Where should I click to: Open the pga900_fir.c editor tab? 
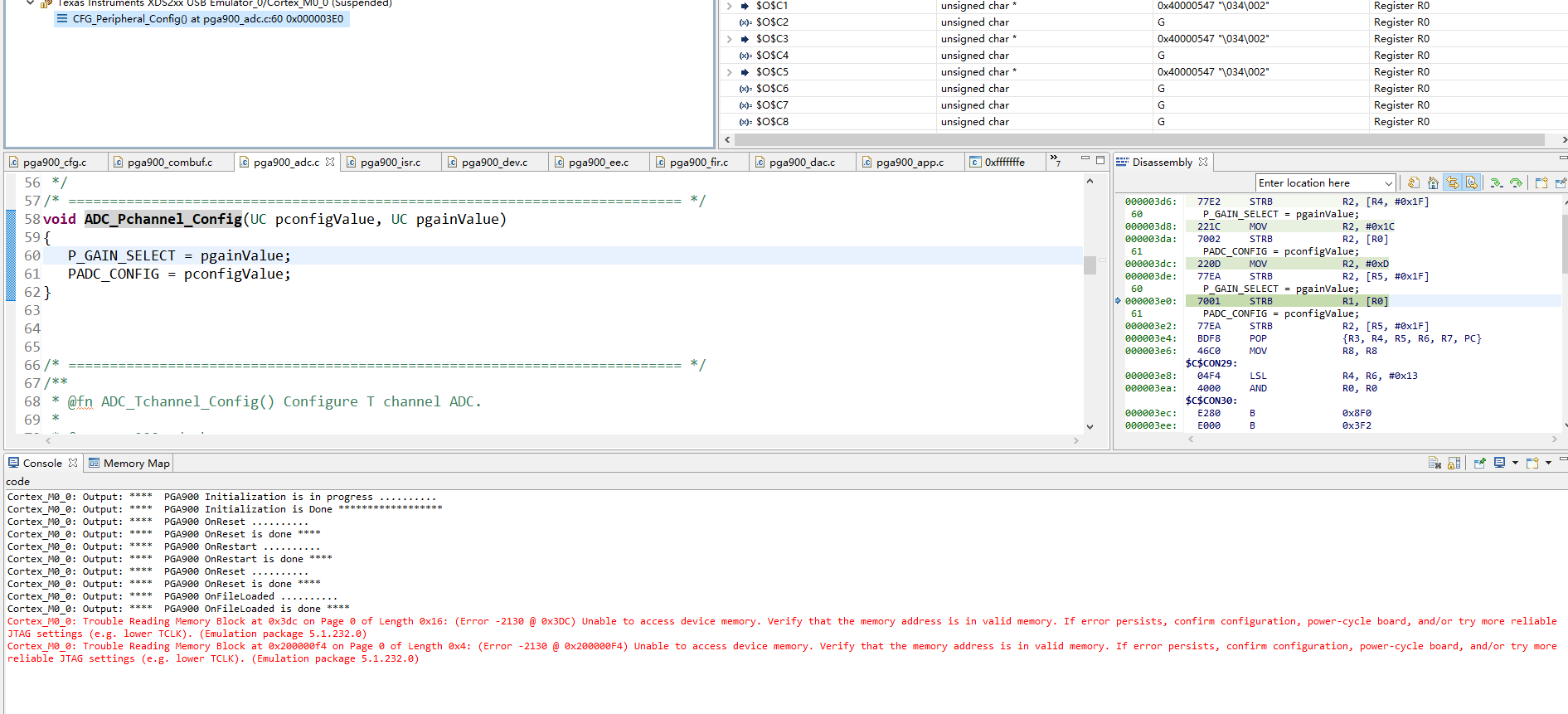pos(698,162)
